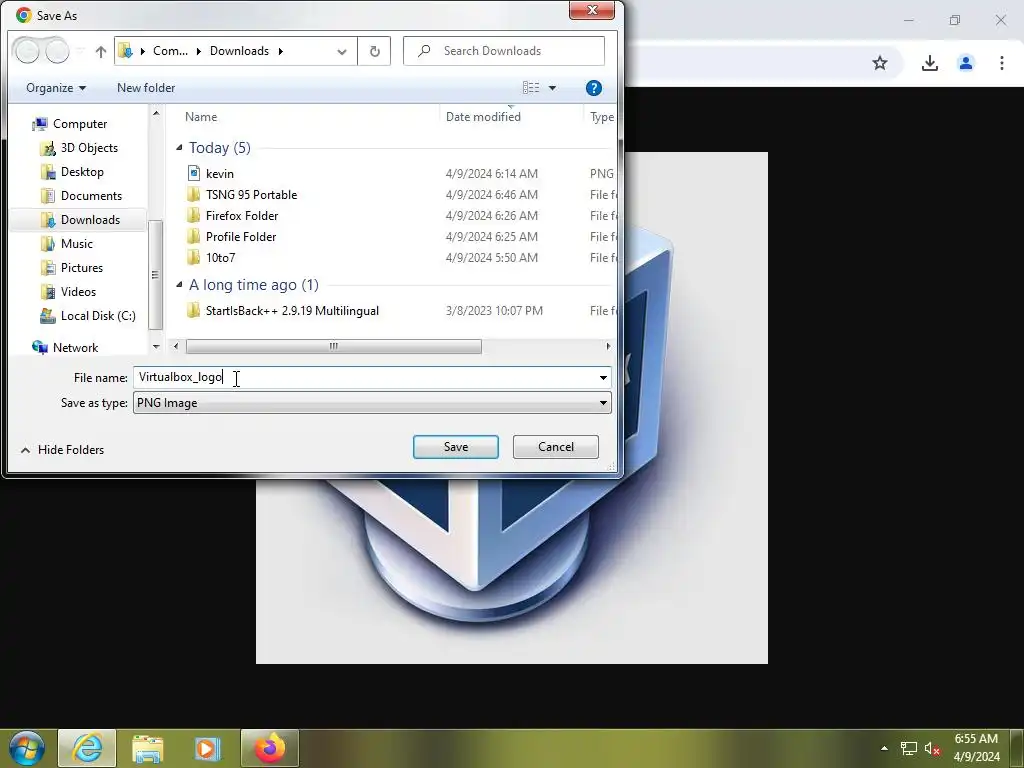Select TSNG 95 Portable folder
The image size is (1024, 768).
251,195
